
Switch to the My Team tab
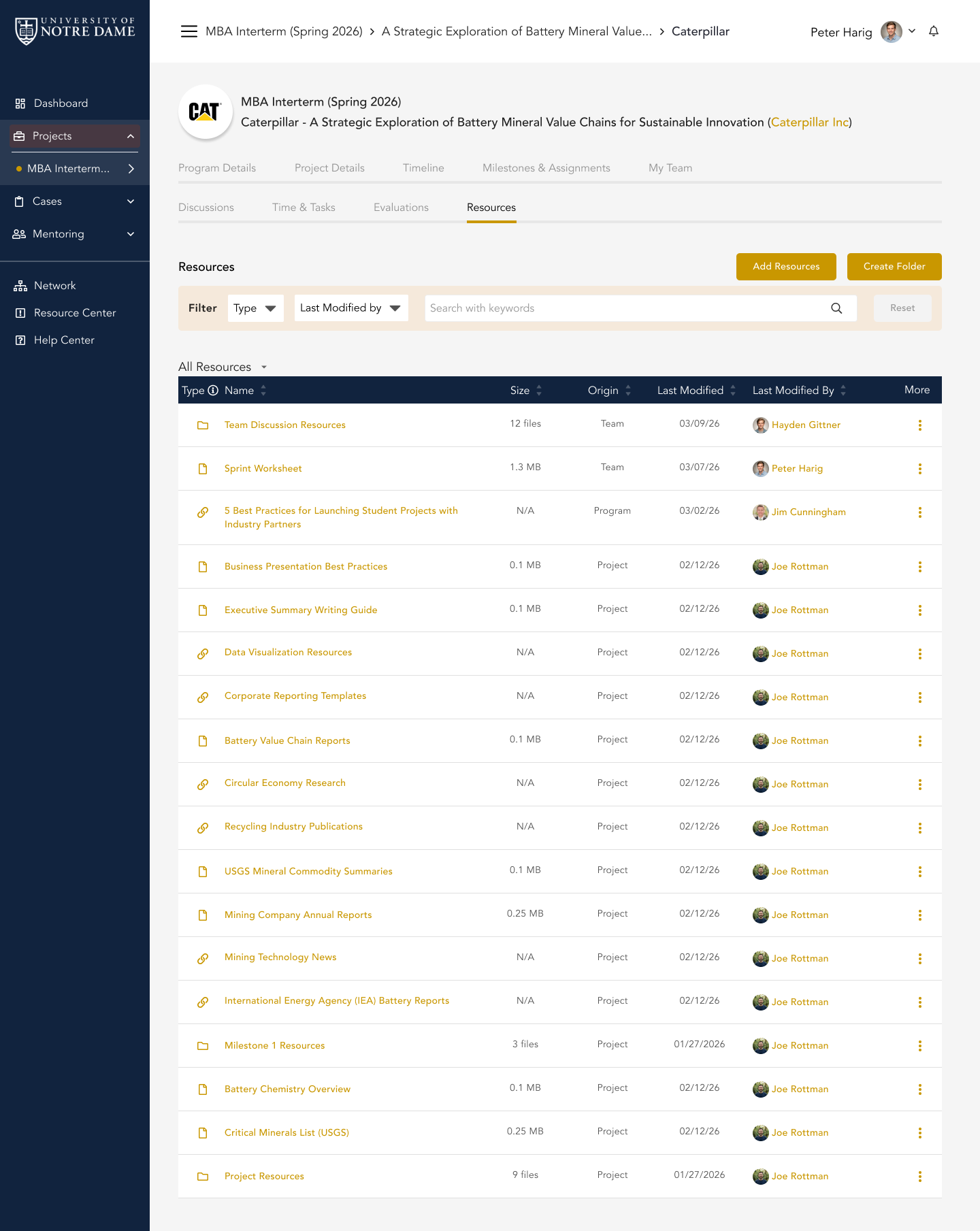670,168
